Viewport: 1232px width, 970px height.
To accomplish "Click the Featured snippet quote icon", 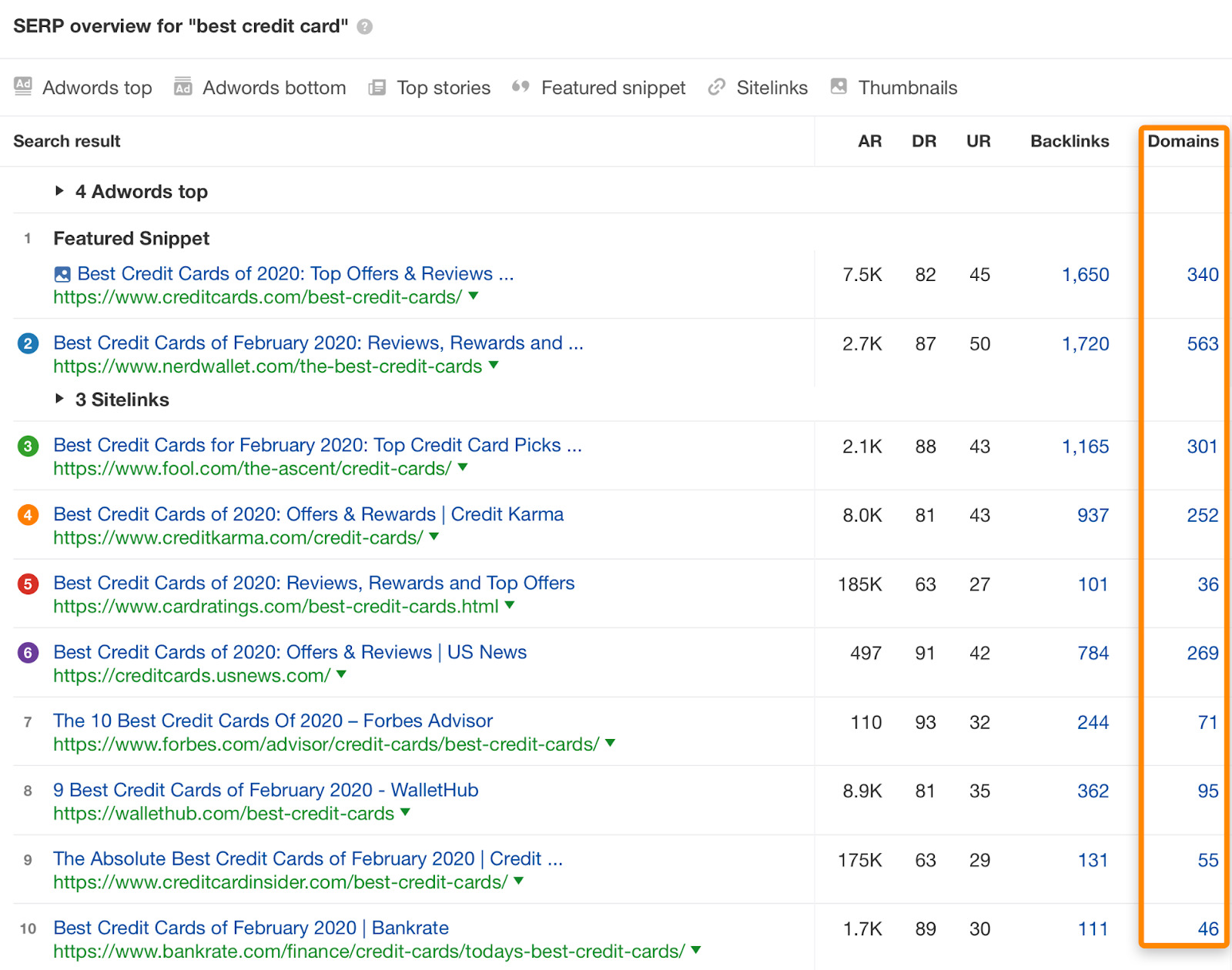I will (519, 87).
